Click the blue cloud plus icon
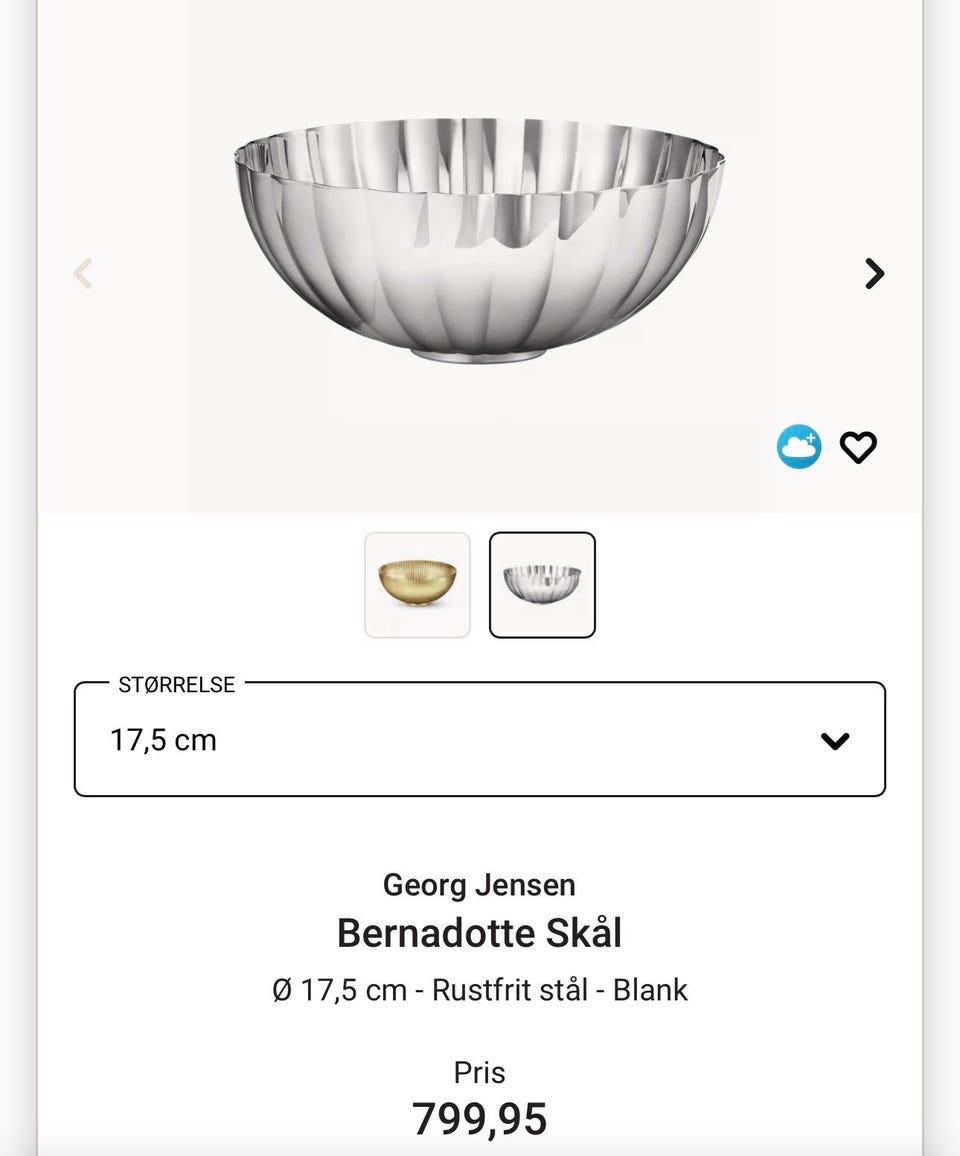 click(799, 447)
